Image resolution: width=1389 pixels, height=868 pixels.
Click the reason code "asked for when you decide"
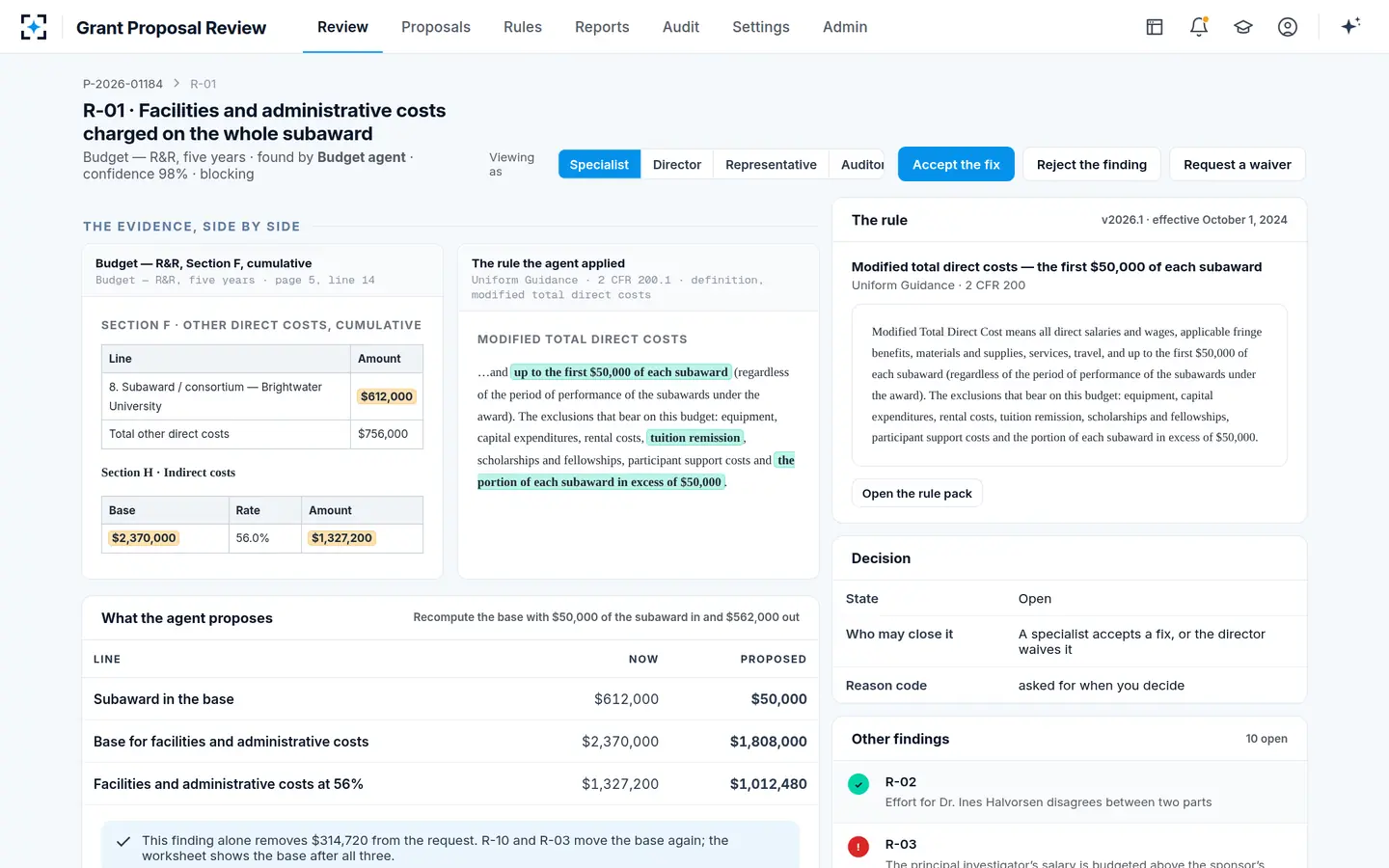coord(1102,686)
